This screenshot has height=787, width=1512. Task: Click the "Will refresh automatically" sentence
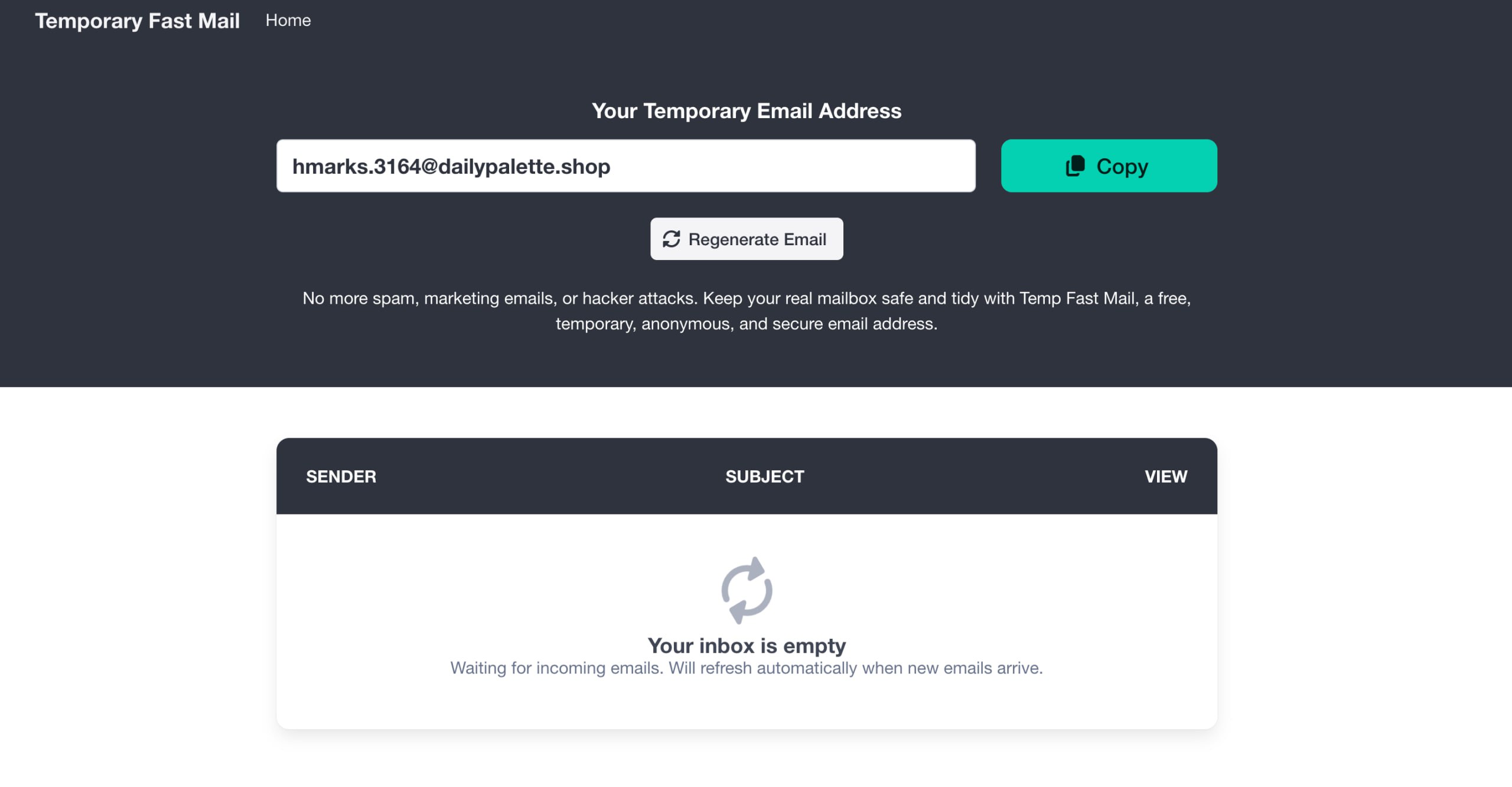[855, 668]
